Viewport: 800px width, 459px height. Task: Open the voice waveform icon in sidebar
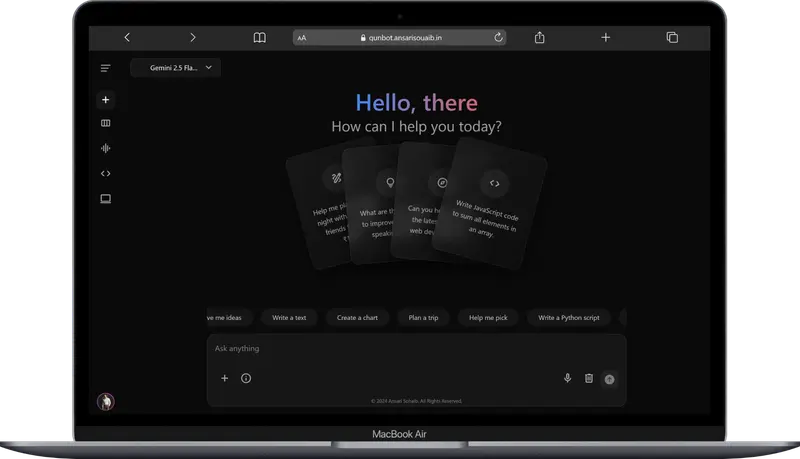tap(106, 148)
